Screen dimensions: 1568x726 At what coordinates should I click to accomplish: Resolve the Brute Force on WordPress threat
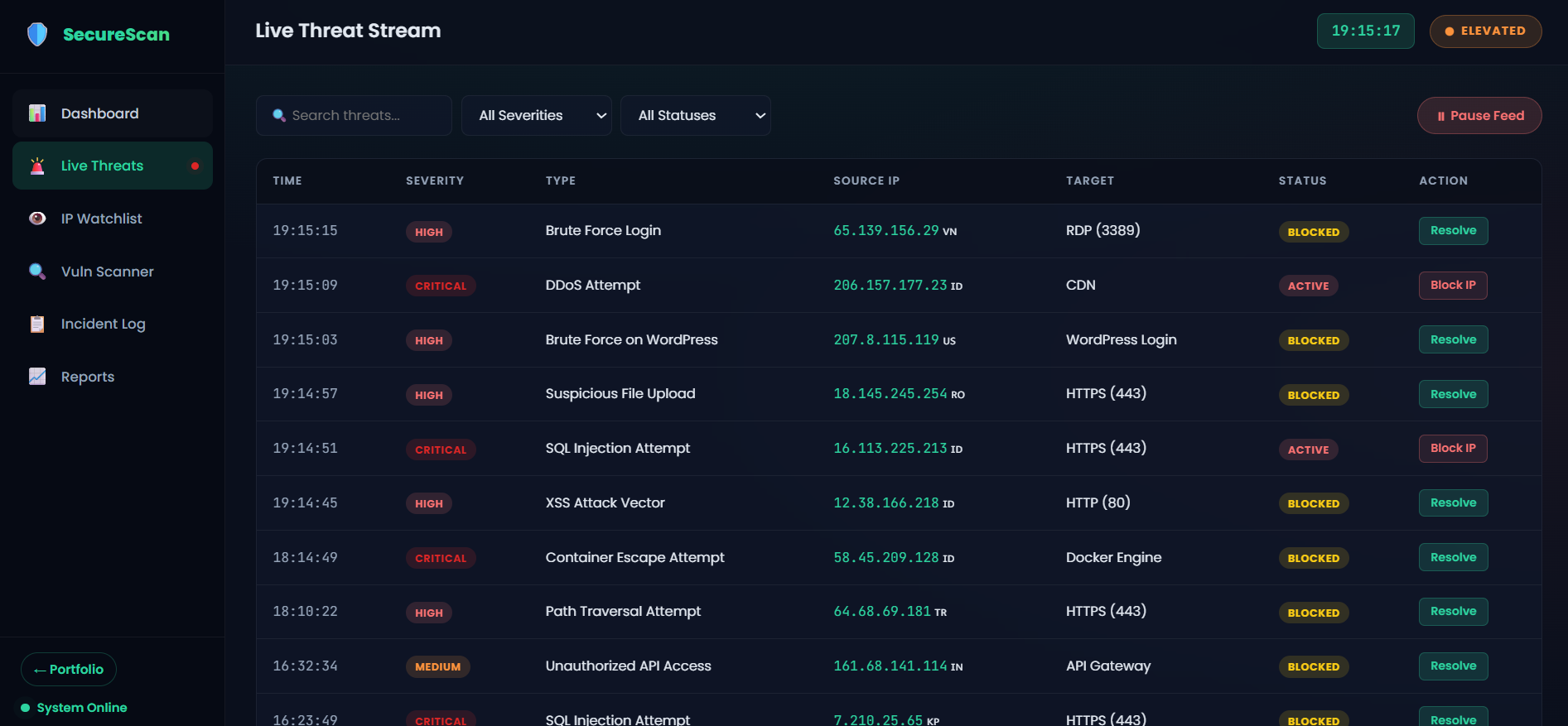point(1453,340)
